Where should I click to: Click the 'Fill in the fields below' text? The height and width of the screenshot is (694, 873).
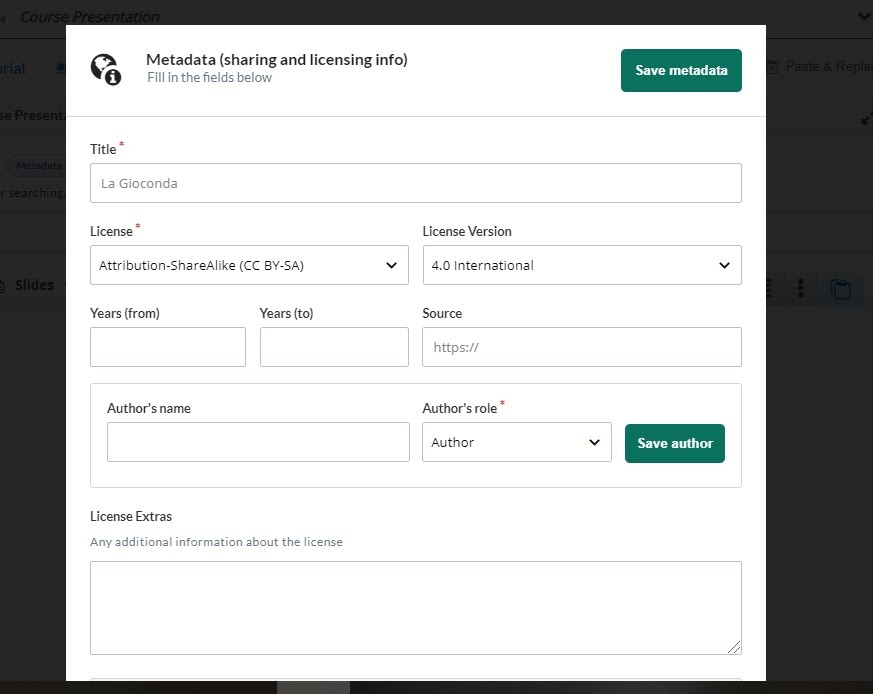209,77
